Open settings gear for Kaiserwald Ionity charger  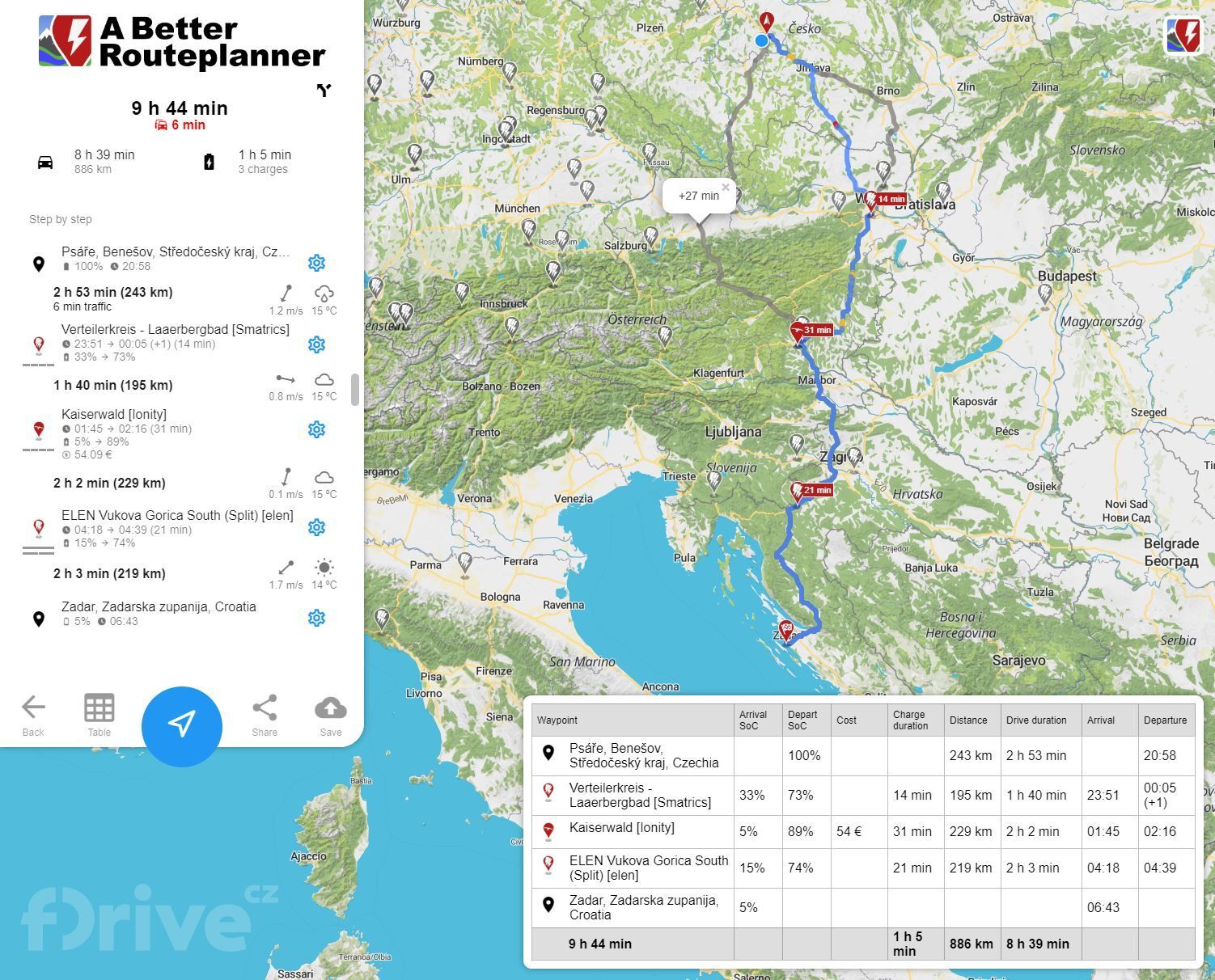[x=316, y=429]
